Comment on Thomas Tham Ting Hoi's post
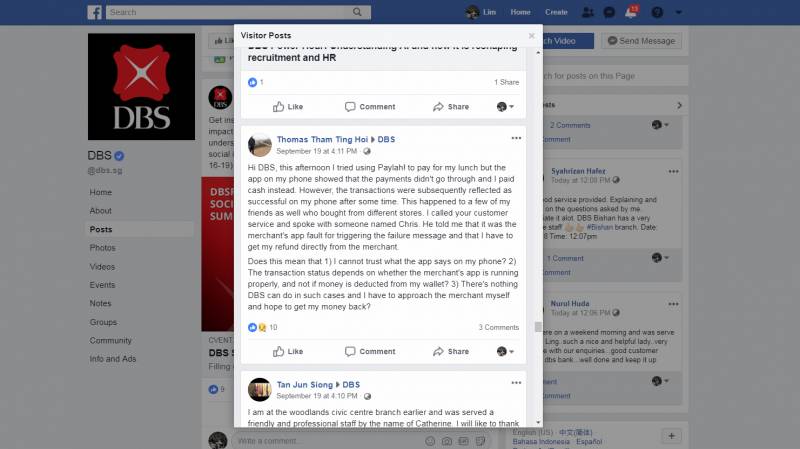This screenshot has width=800, height=449. click(x=370, y=352)
